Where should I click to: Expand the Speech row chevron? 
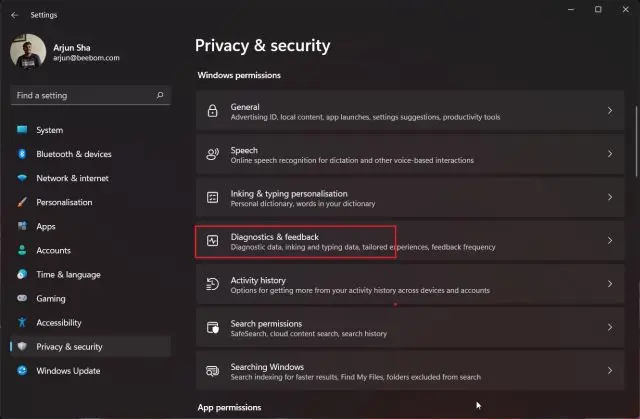tap(609, 154)
